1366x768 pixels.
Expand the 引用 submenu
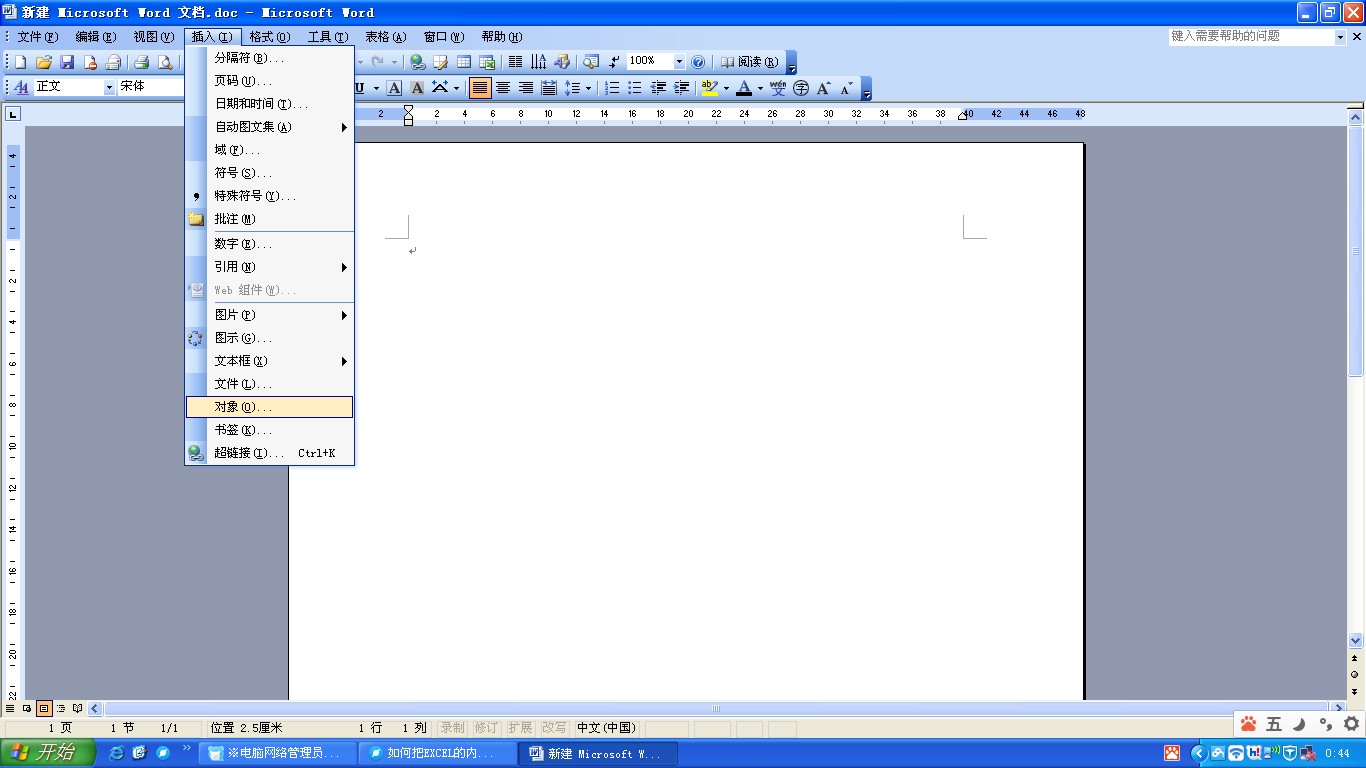[269, 267]
